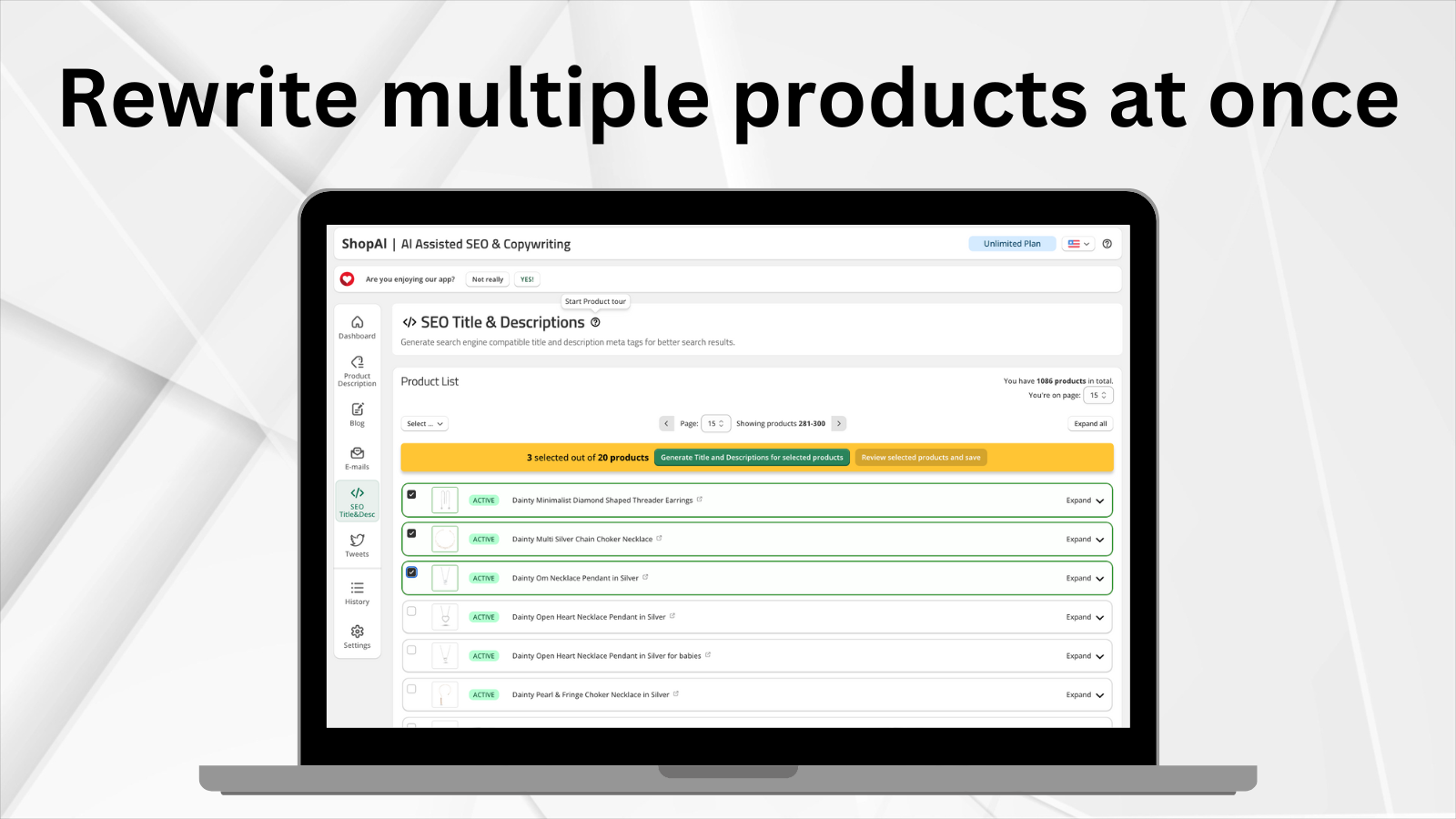Open the E-mails section
This screenshot has height=819, width=1456.
[x=357, y=457]
